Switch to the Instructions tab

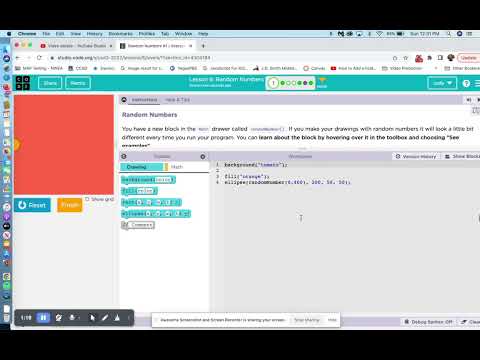click(x=144, y=100)
